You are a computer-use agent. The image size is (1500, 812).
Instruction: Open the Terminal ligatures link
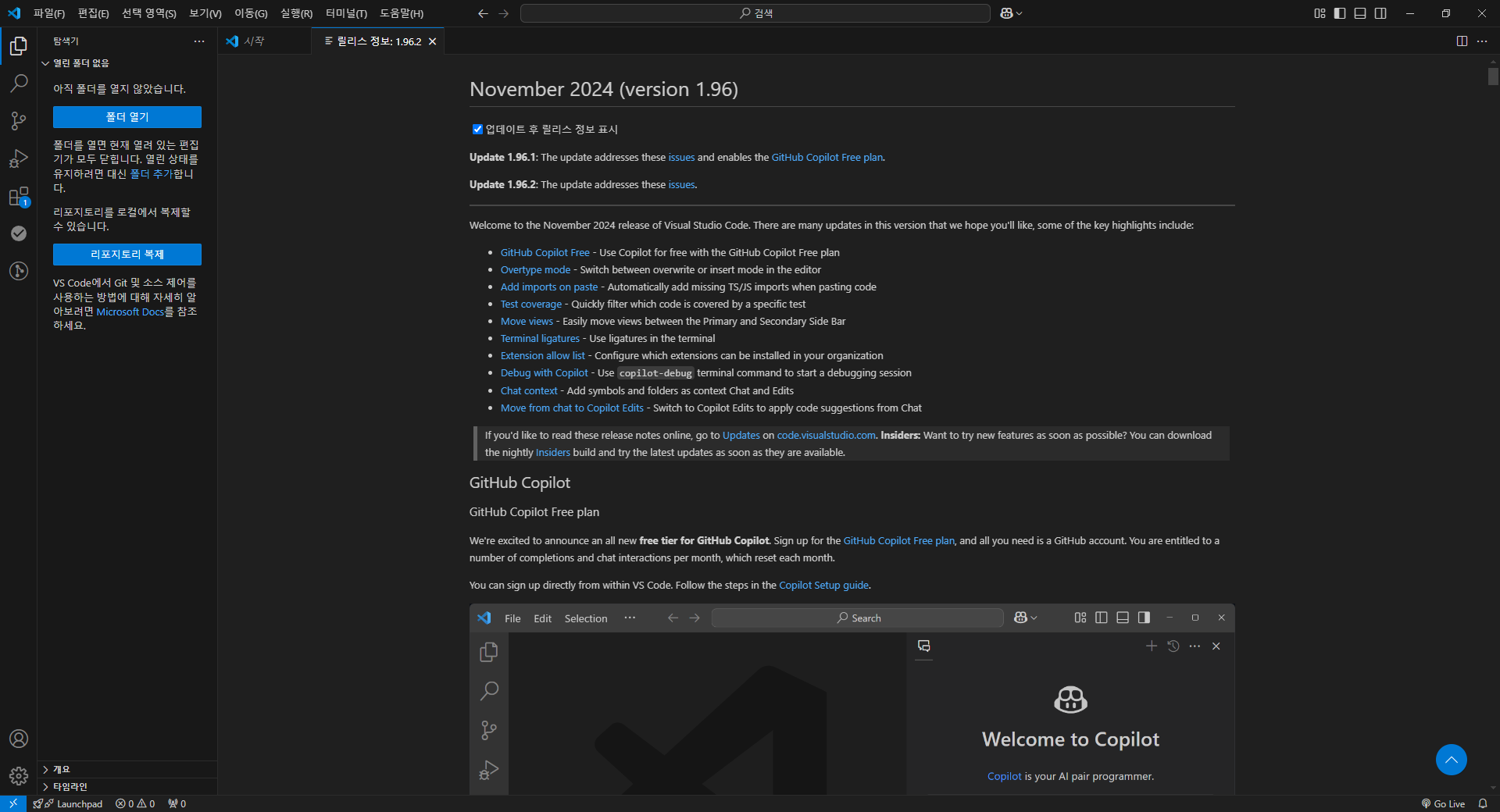(x=540, y=339)
